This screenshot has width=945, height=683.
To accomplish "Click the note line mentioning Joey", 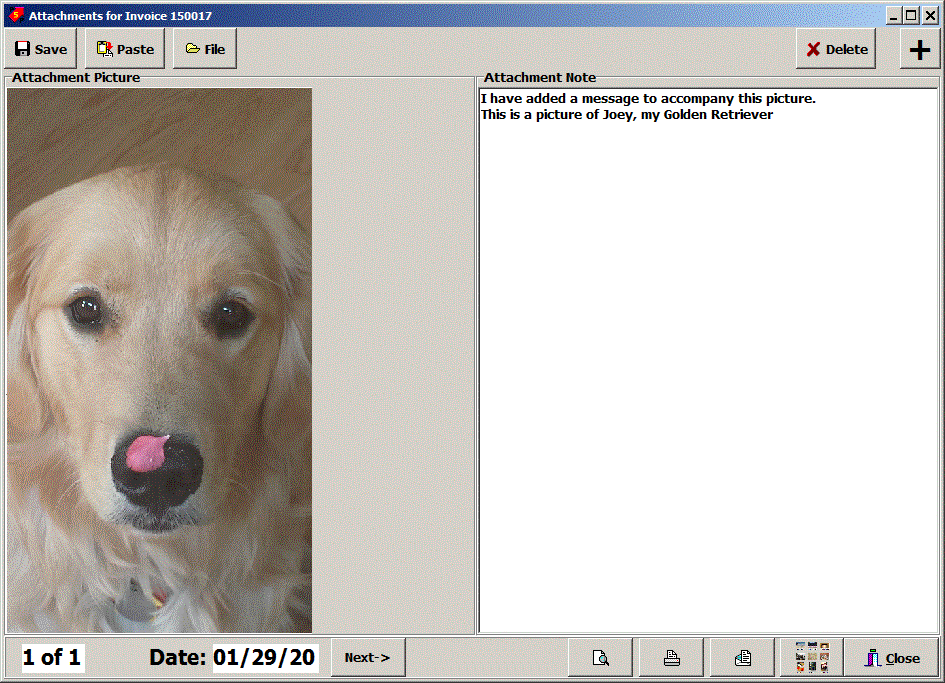I will click(x=627, y=115).
